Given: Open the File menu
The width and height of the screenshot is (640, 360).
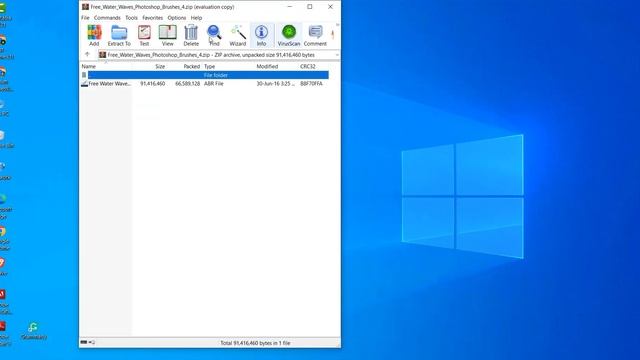Looking at the screenshot, I should pyautogui.click(x=85, y=18).
